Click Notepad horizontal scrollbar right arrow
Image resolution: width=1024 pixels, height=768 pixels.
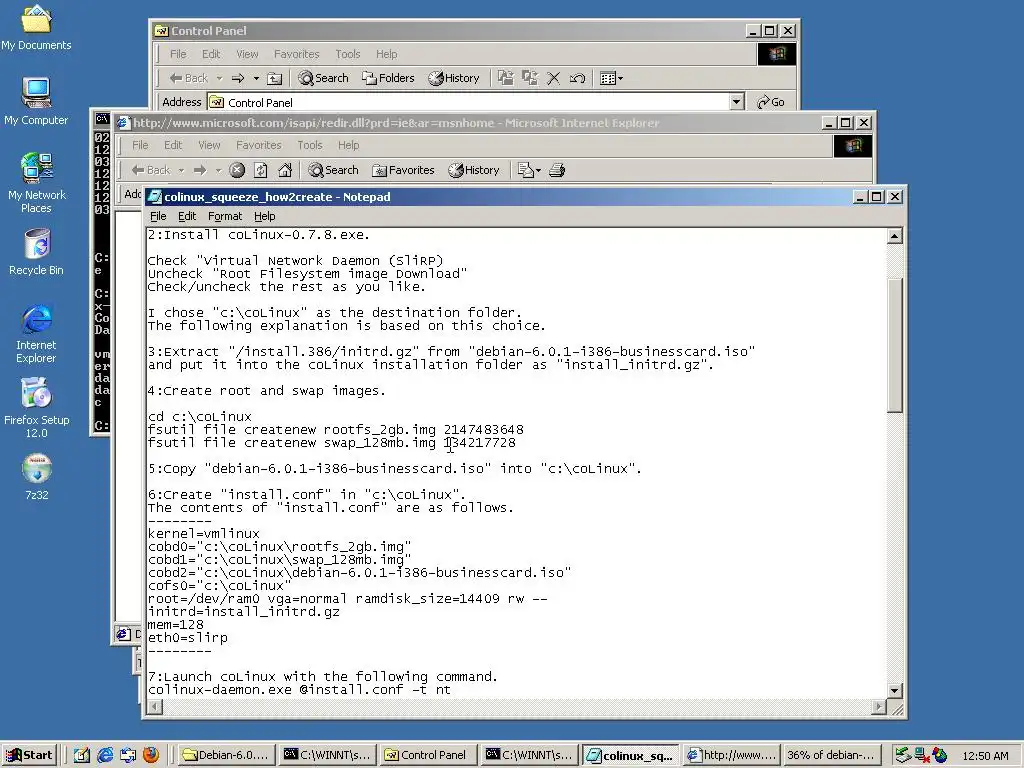click(x=879, y=706)
